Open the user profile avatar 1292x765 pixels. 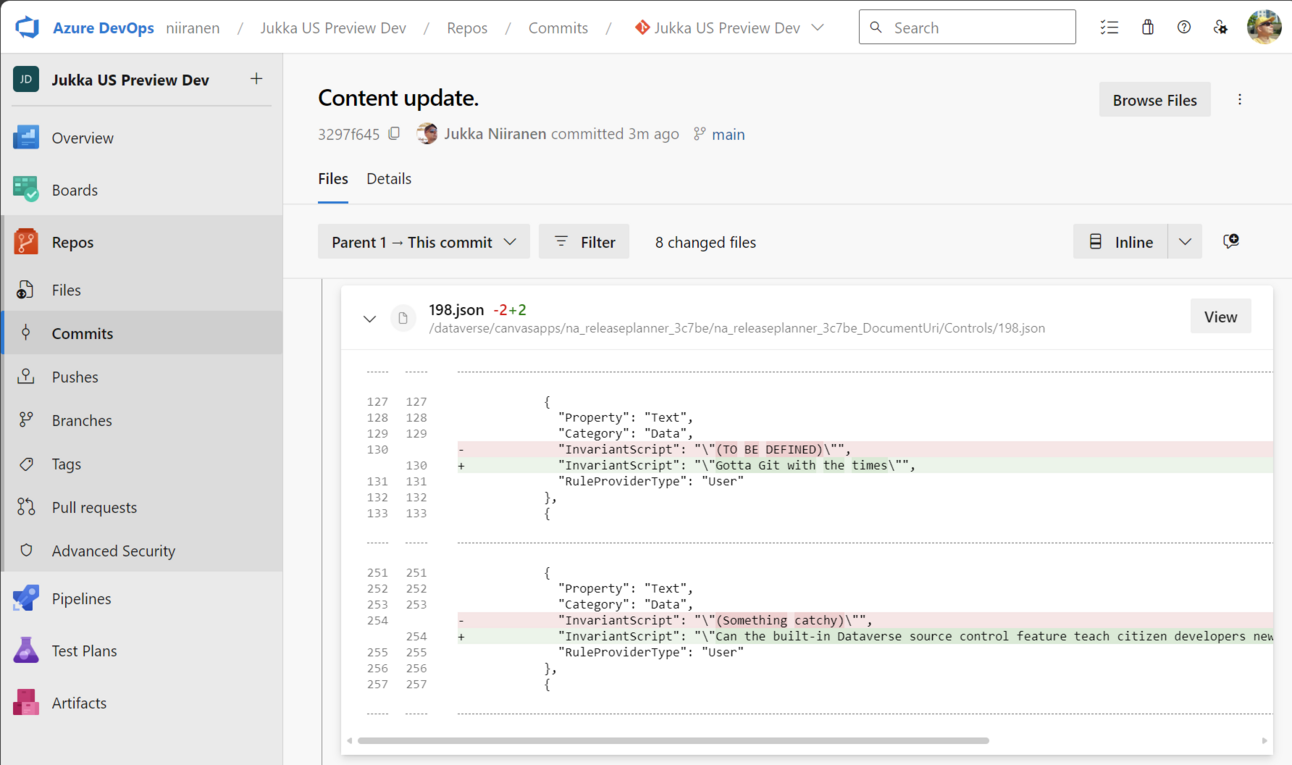pyautogui.click(x=1264, y=27)
